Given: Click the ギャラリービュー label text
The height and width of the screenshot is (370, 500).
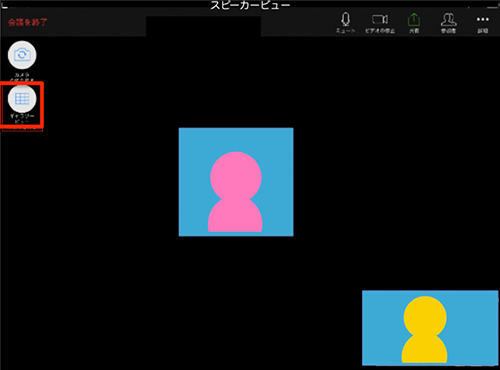Looking at the screenshot, I should (22, 119).
